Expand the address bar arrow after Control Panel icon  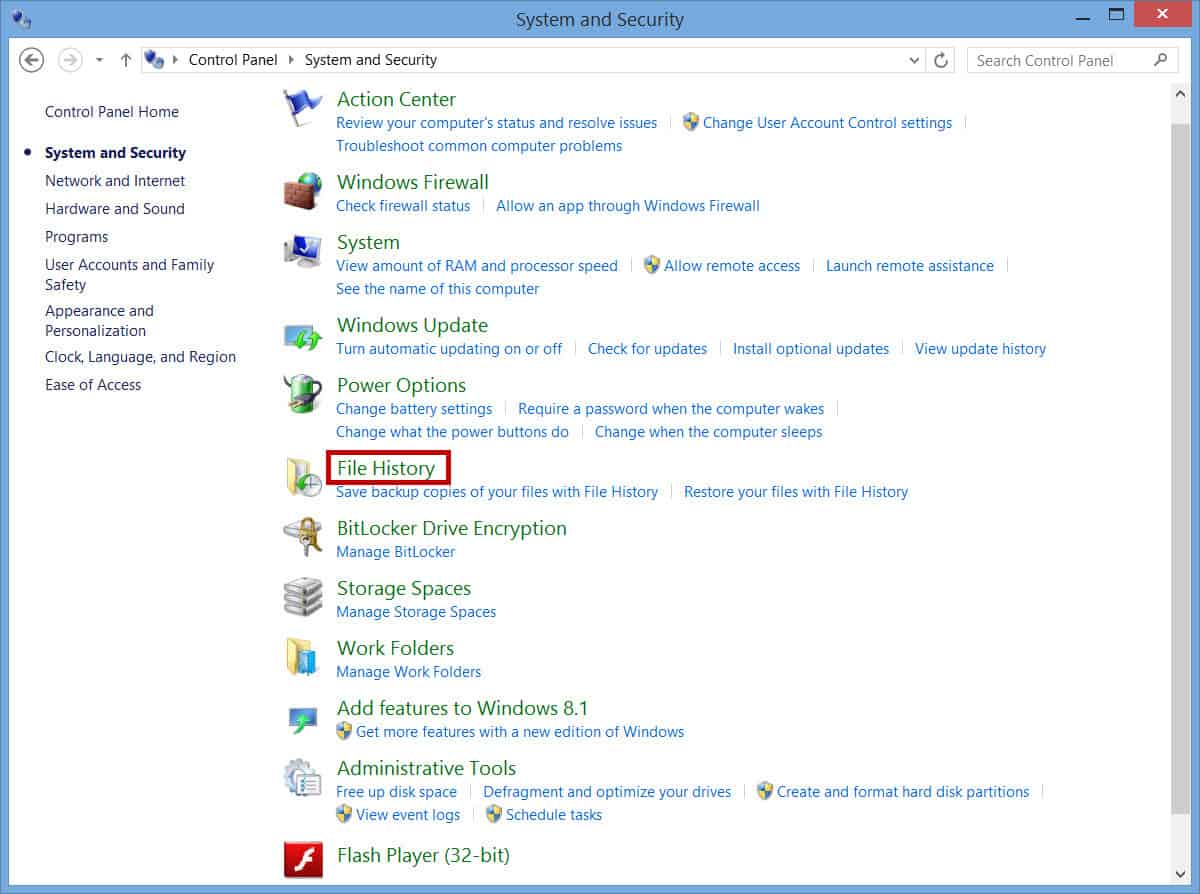coord(176,60)
